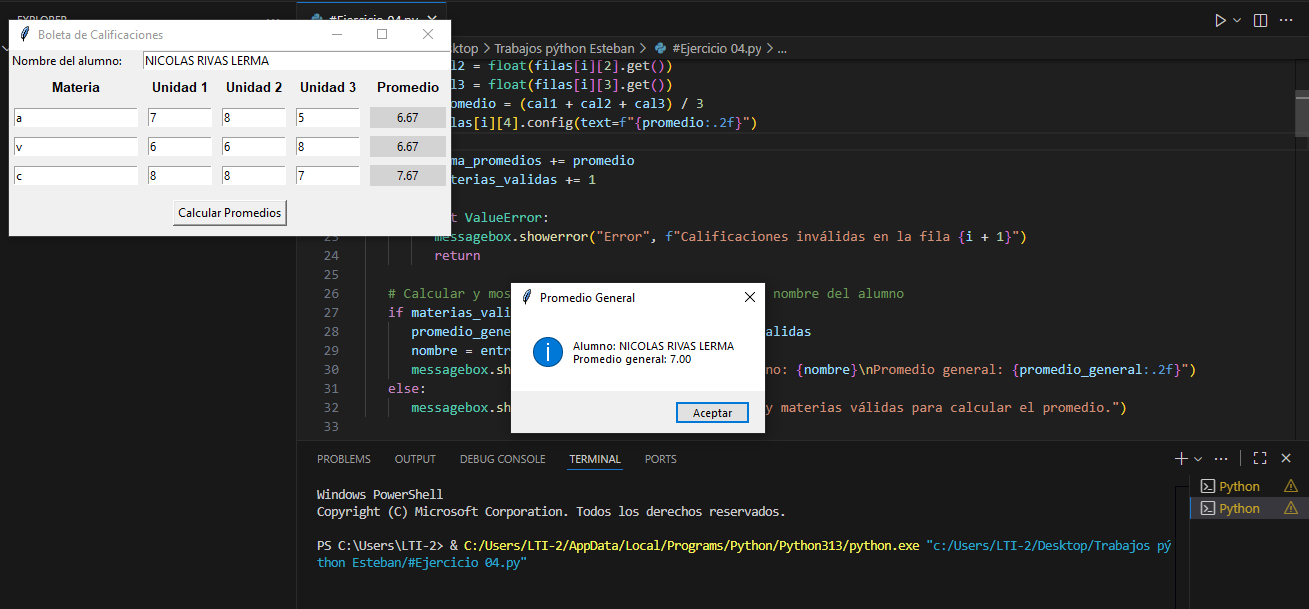Open terminal panel ellipsis options menu
Viewport: 1309px width, 609px height.
[x=1221, y=459]
